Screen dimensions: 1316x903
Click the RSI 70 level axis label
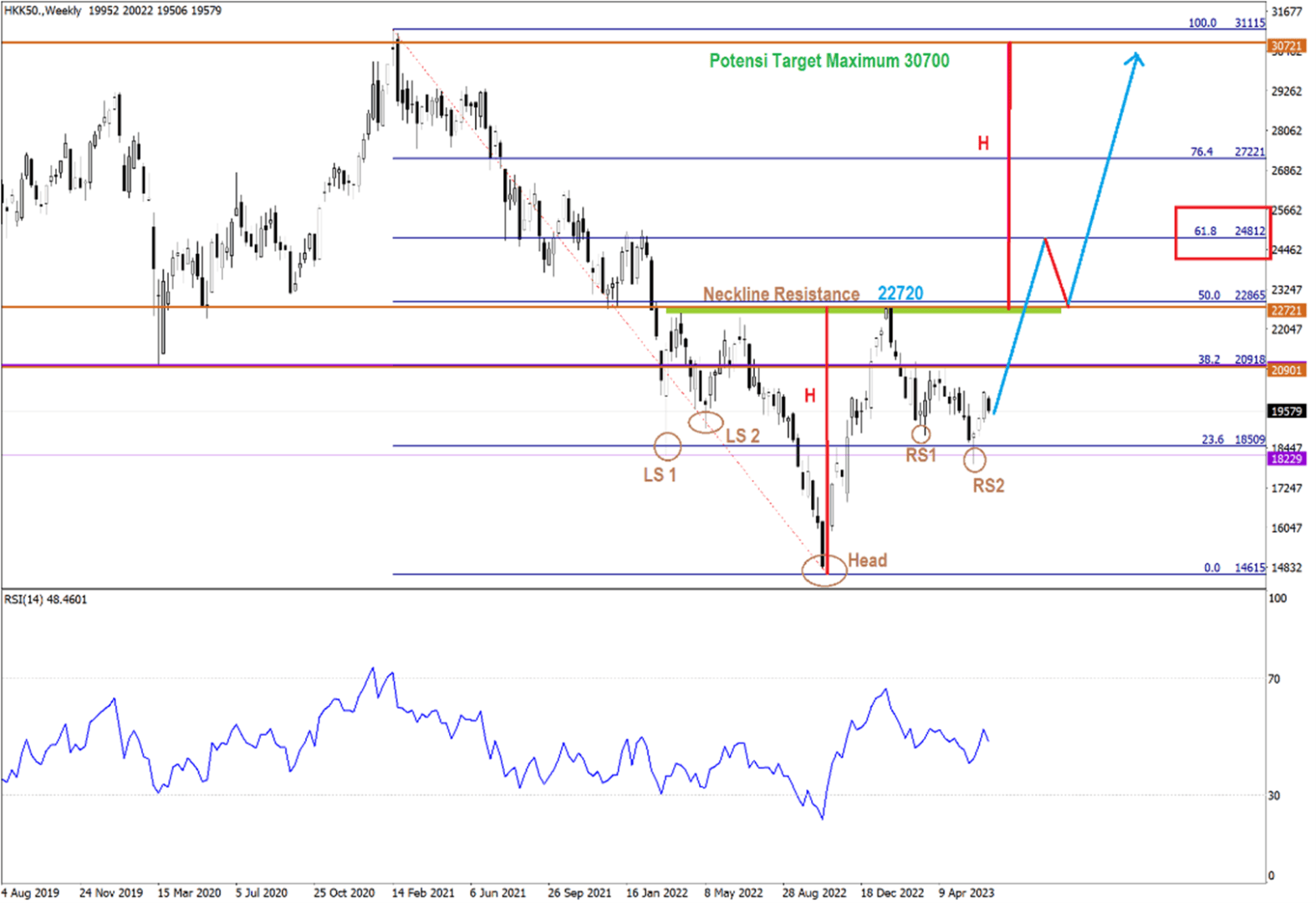1273,679
